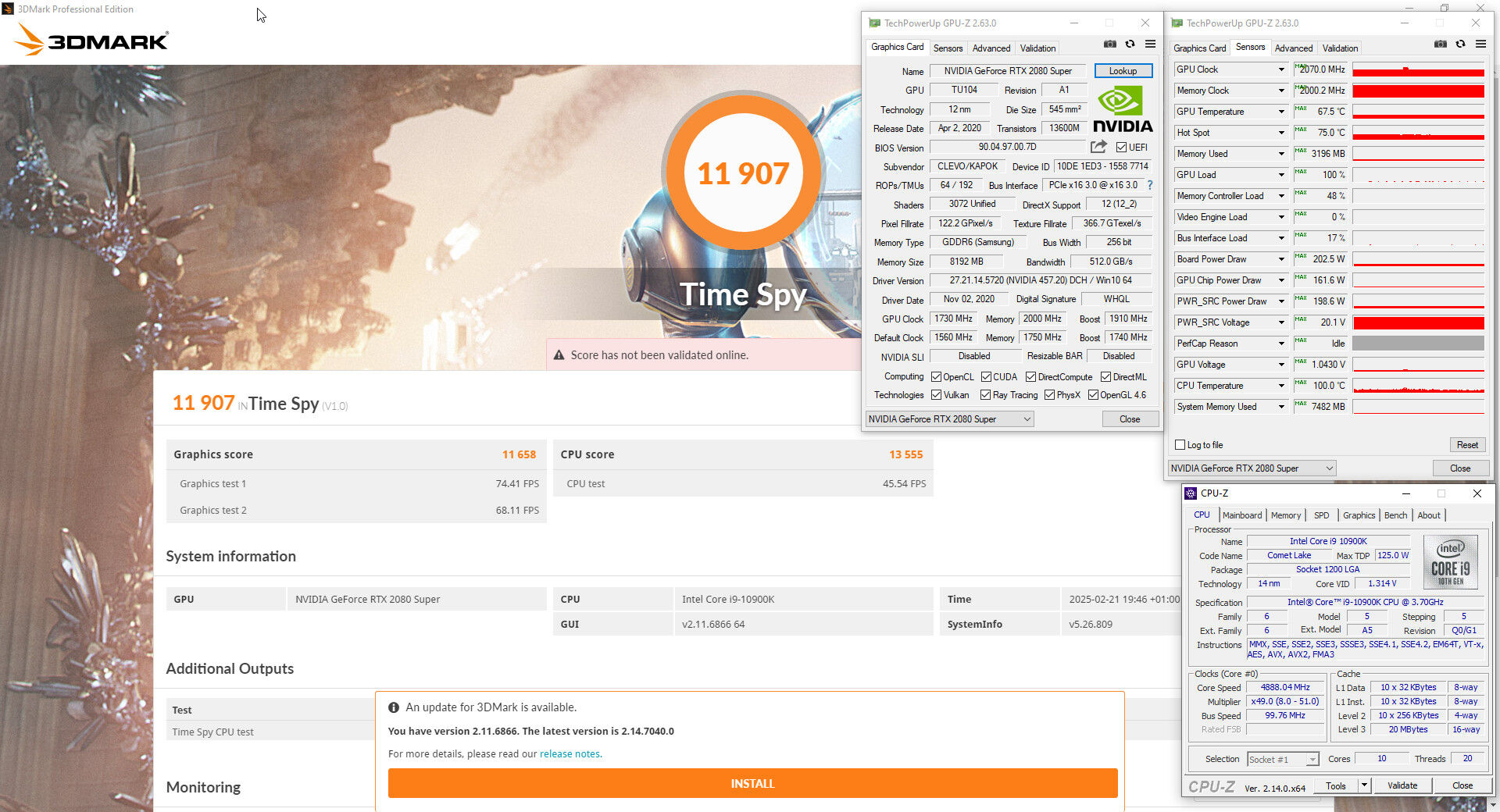Viewport: 1500px width, 812px height.
Task: Toggle the DirectCompute checkbox
Action: coord(1031,377)
